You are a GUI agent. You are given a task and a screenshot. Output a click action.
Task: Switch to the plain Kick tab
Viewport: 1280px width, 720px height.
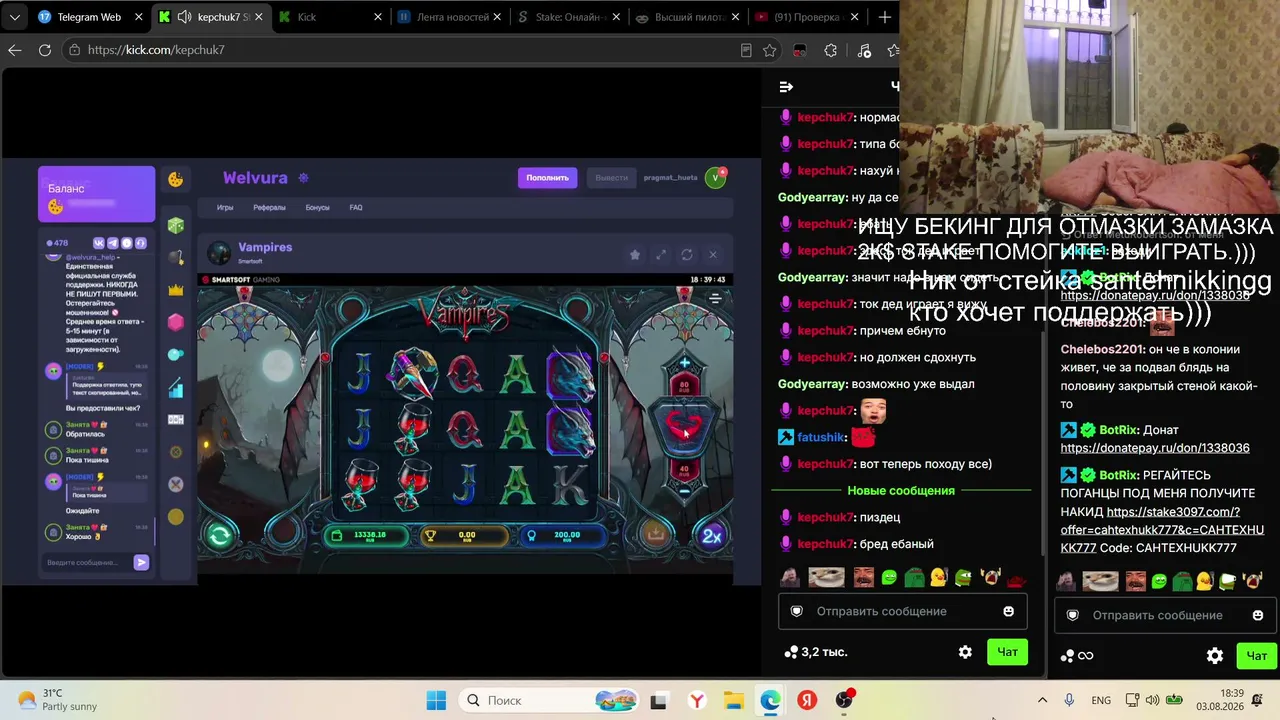click(x=330, y=17)
